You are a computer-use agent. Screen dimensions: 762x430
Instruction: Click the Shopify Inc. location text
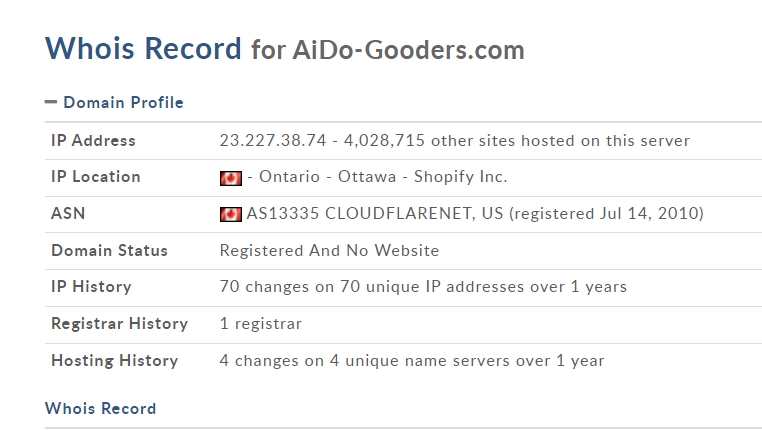click(x=460, y=177)
